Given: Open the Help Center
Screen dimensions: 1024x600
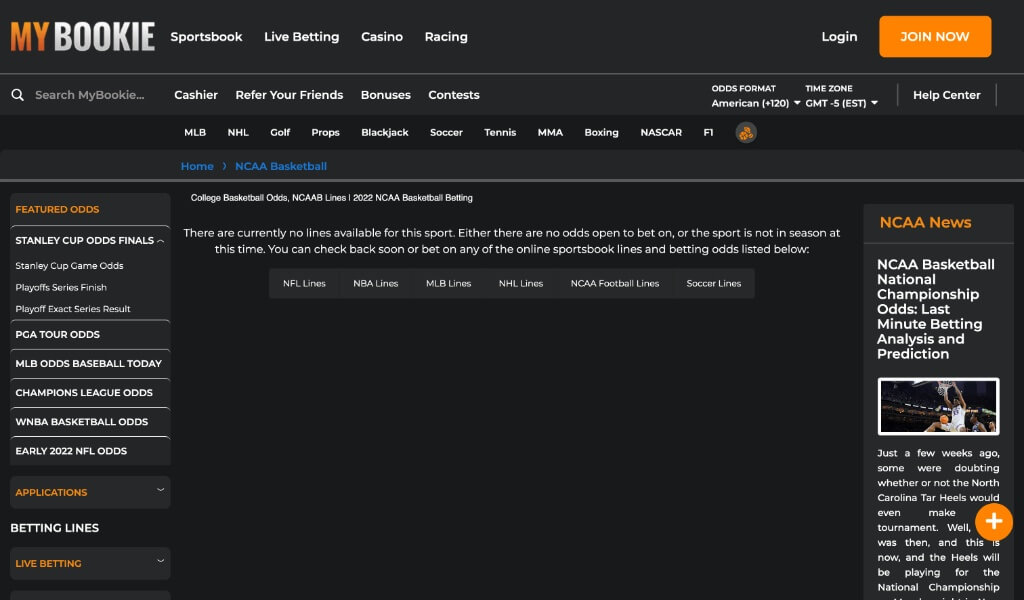Looking at the screenshot, I should 946,95.
